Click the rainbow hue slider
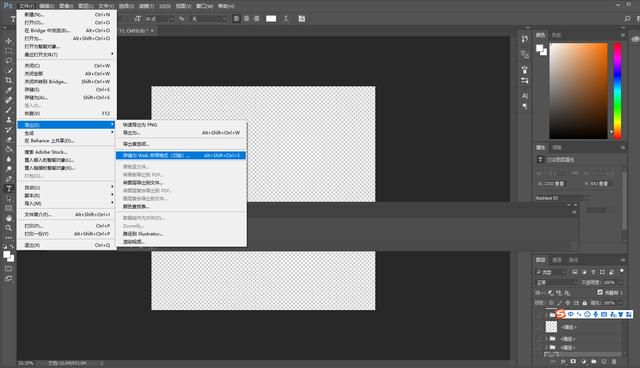640x368 pixels. tap(618, 91)
